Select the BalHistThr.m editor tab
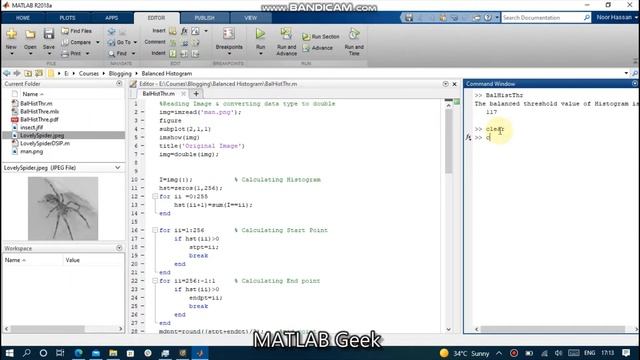 pos(159,94)
